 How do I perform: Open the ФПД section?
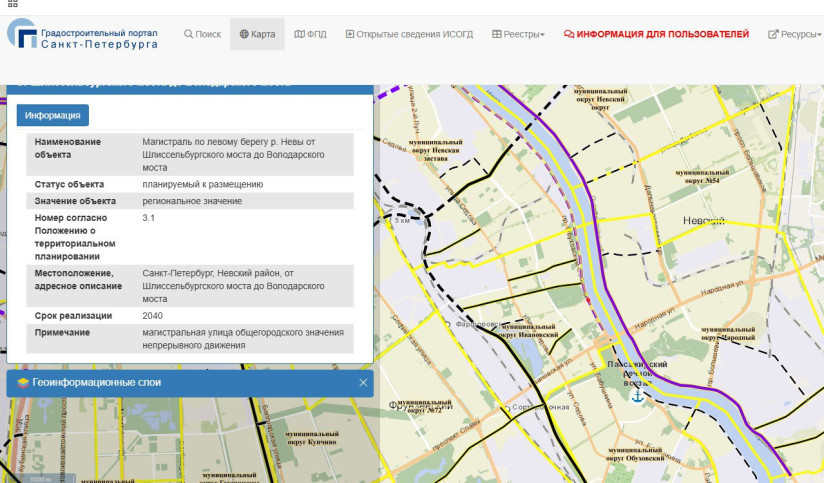(x=311, y=34)
